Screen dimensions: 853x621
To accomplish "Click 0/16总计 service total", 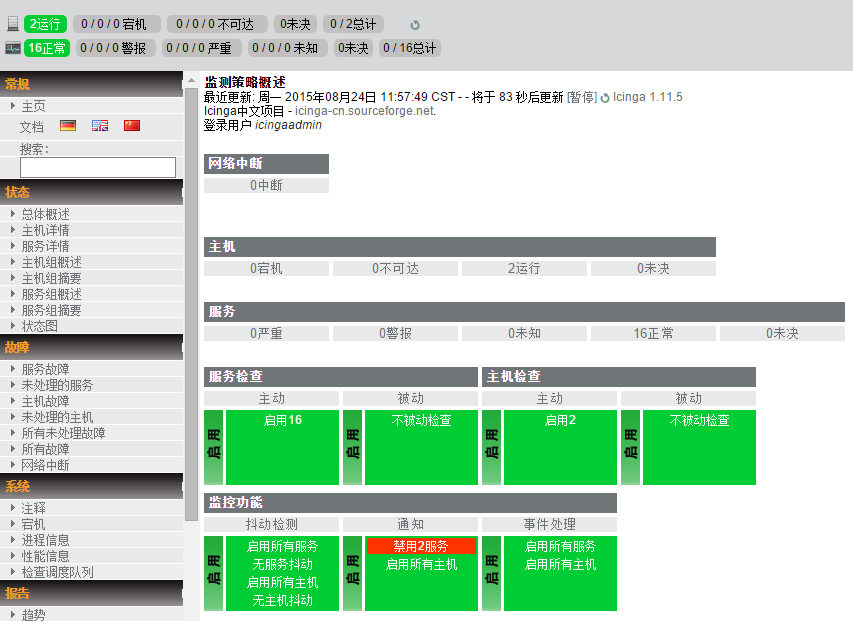I will [410, 48].
